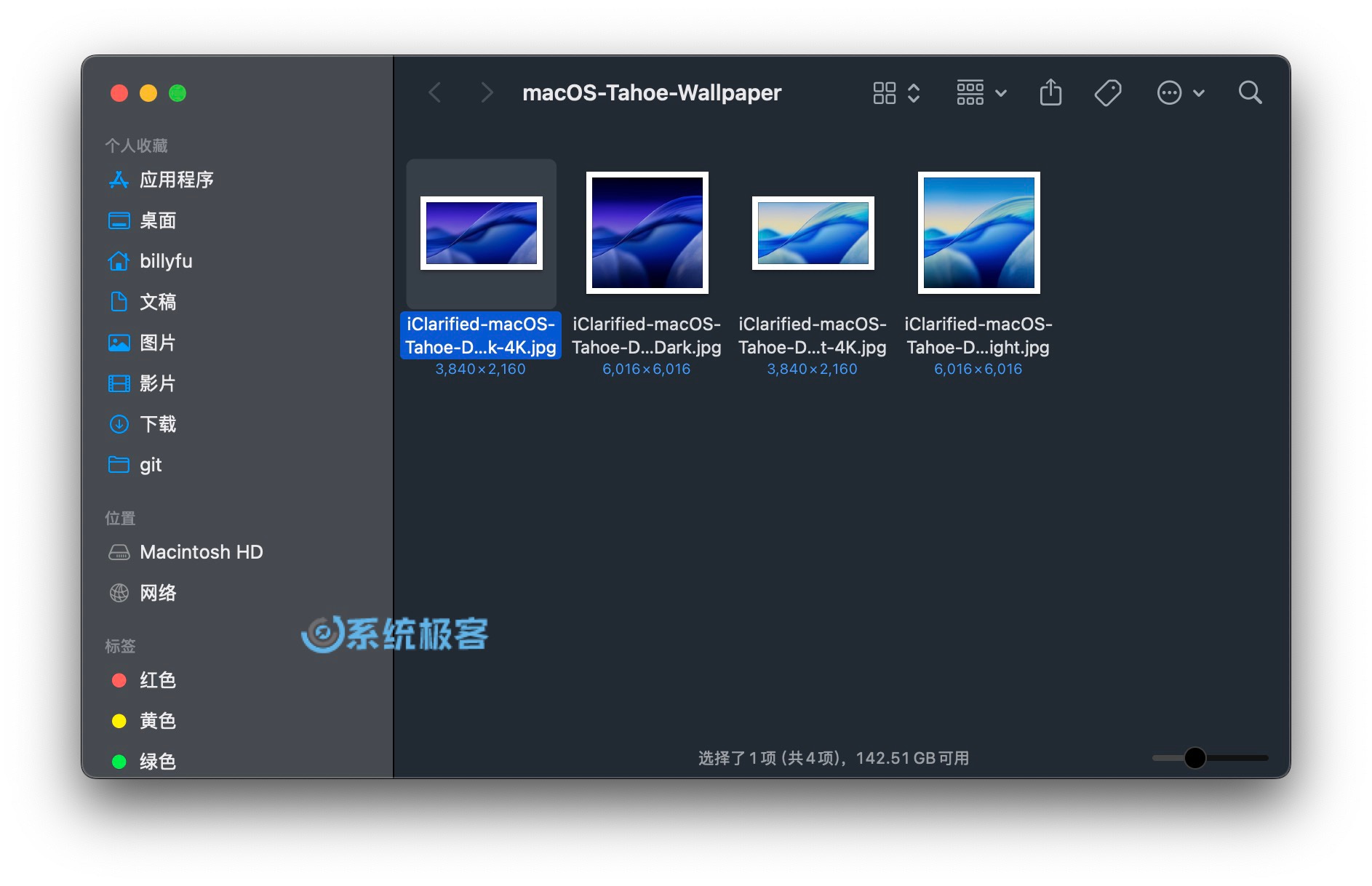1372x886 pixels.
Task: Click the file name ending Dark.jpg
Action: point(647,335)
